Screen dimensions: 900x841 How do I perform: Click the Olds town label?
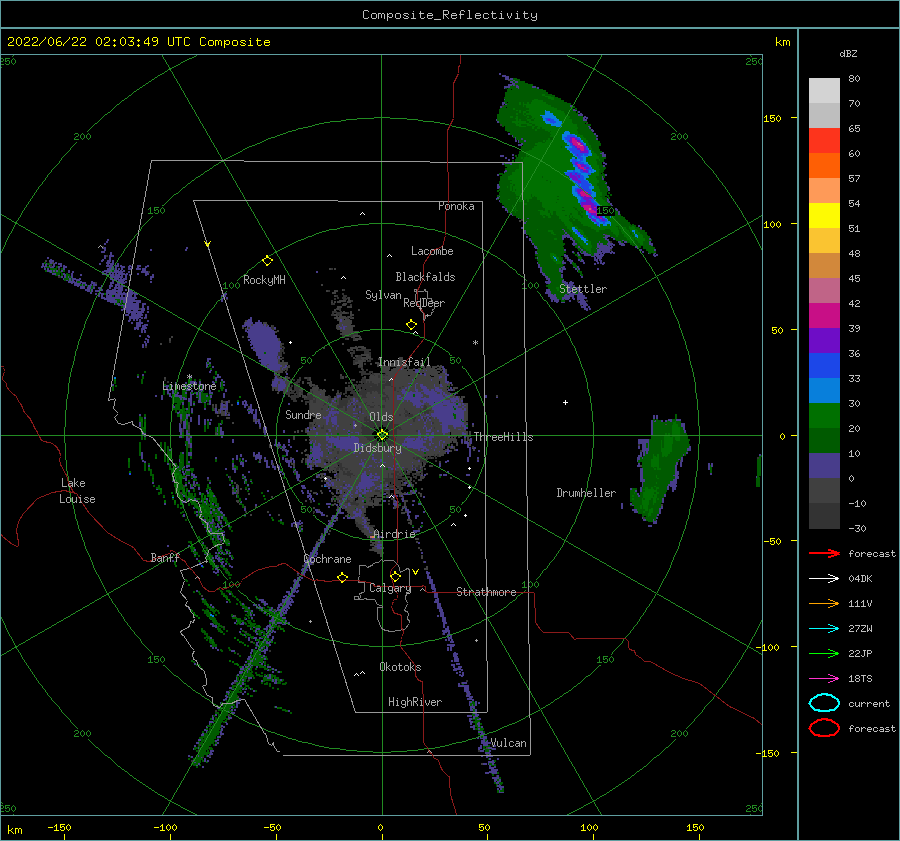click(x=381, y=417)
